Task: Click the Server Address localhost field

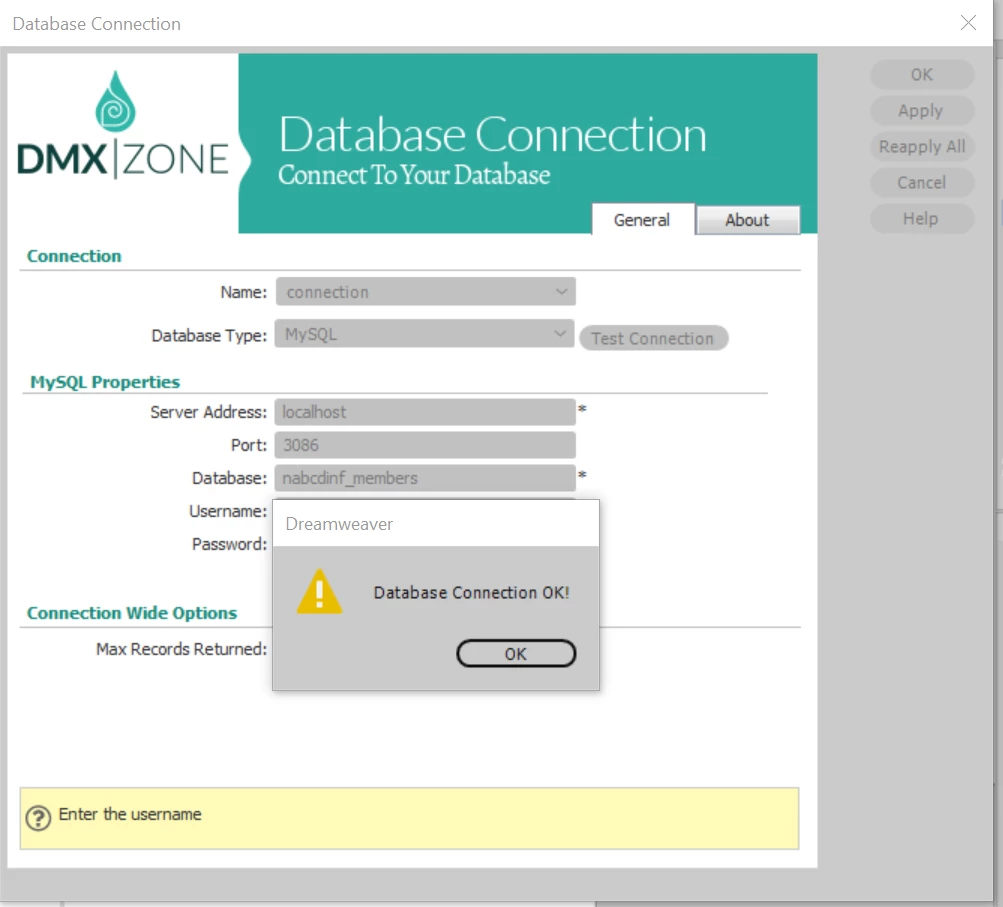Action: (x=425, y=412)
